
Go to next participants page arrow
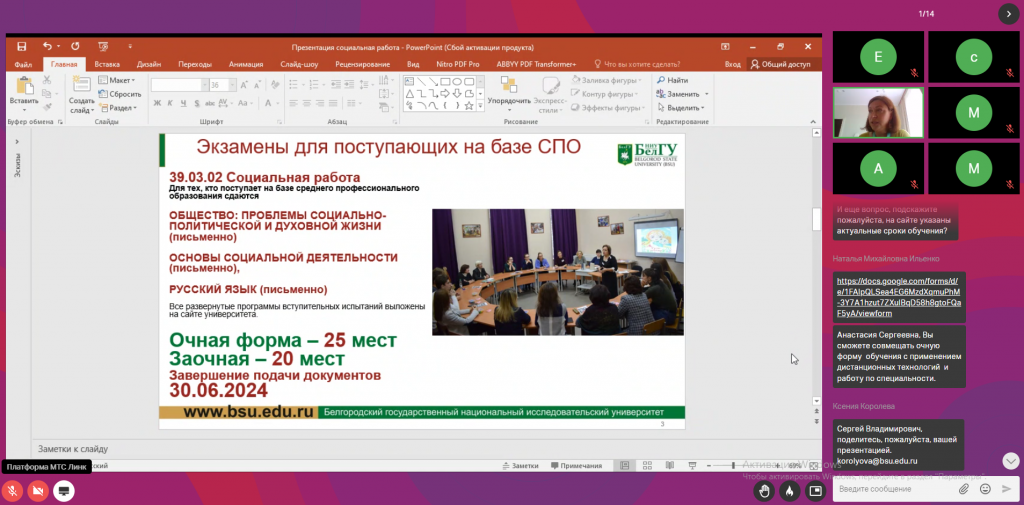(x=1008, y=14)
